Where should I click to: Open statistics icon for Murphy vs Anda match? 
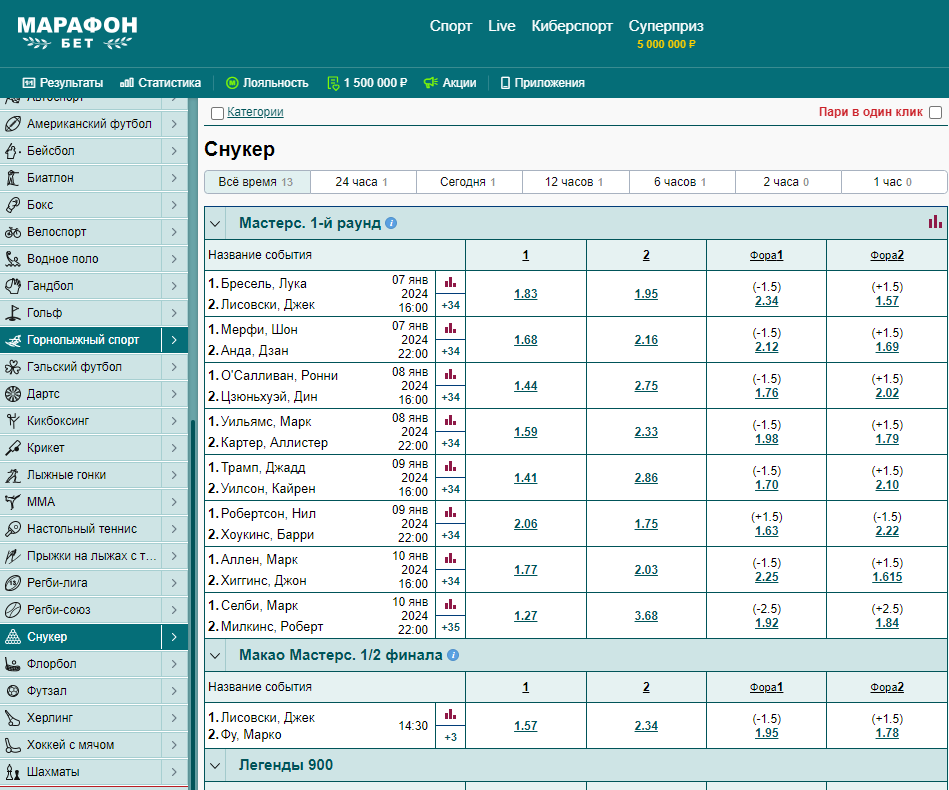point(450,329)
